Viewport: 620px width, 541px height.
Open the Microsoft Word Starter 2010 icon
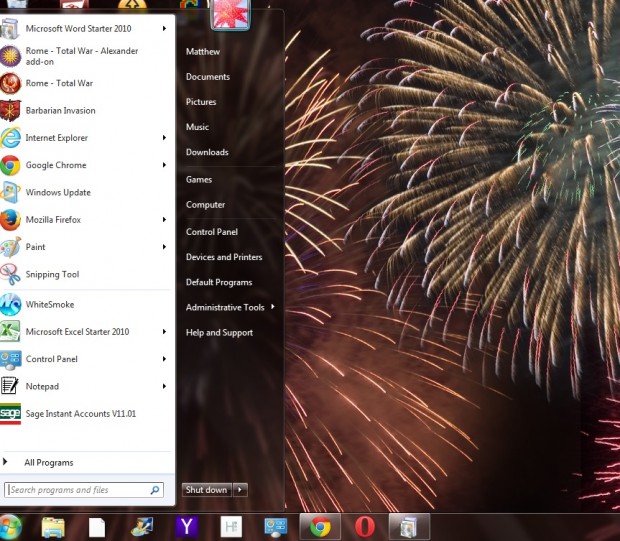click(9, 28)
